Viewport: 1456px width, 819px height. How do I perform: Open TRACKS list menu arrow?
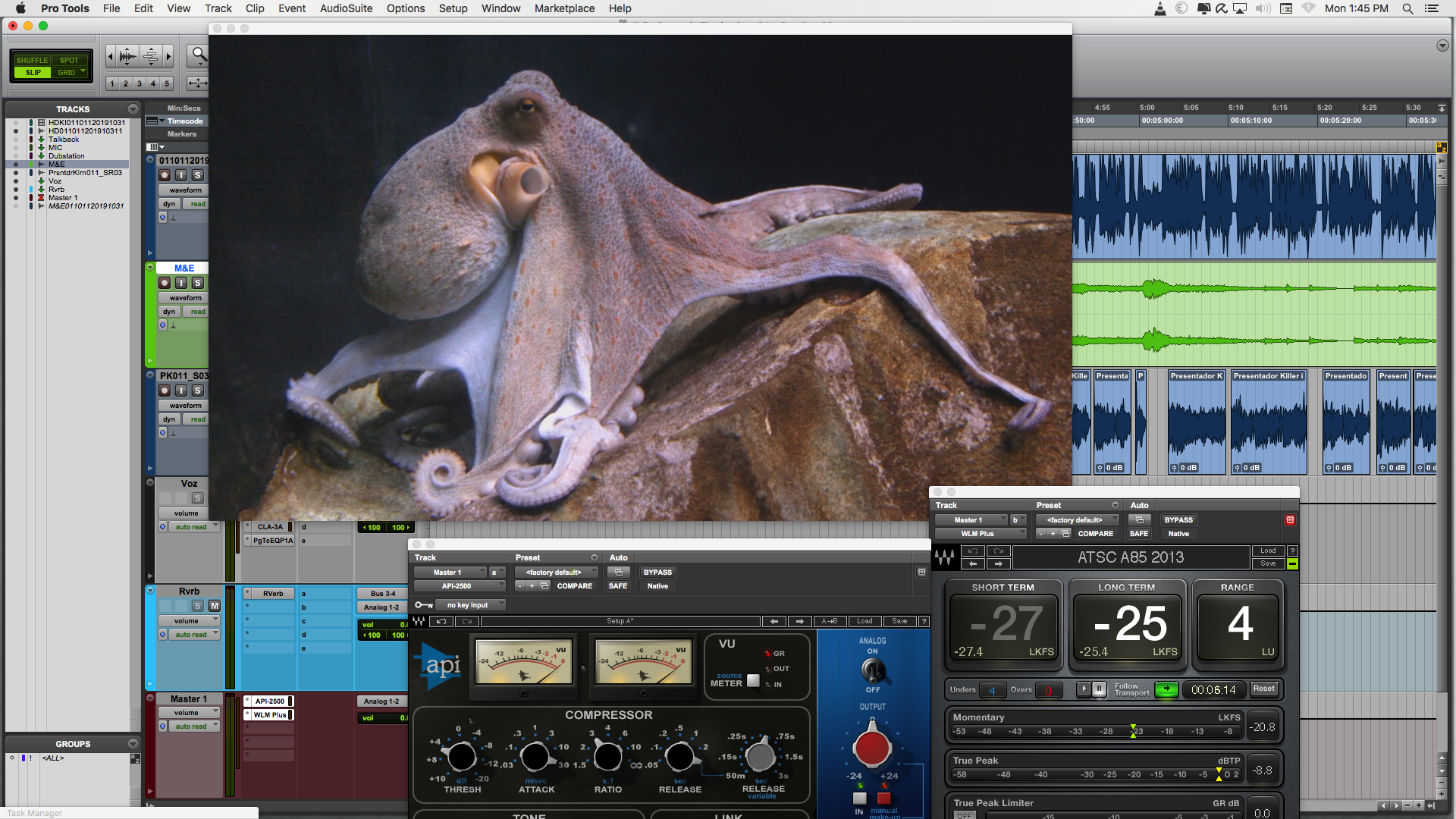[x=133, y=109]
